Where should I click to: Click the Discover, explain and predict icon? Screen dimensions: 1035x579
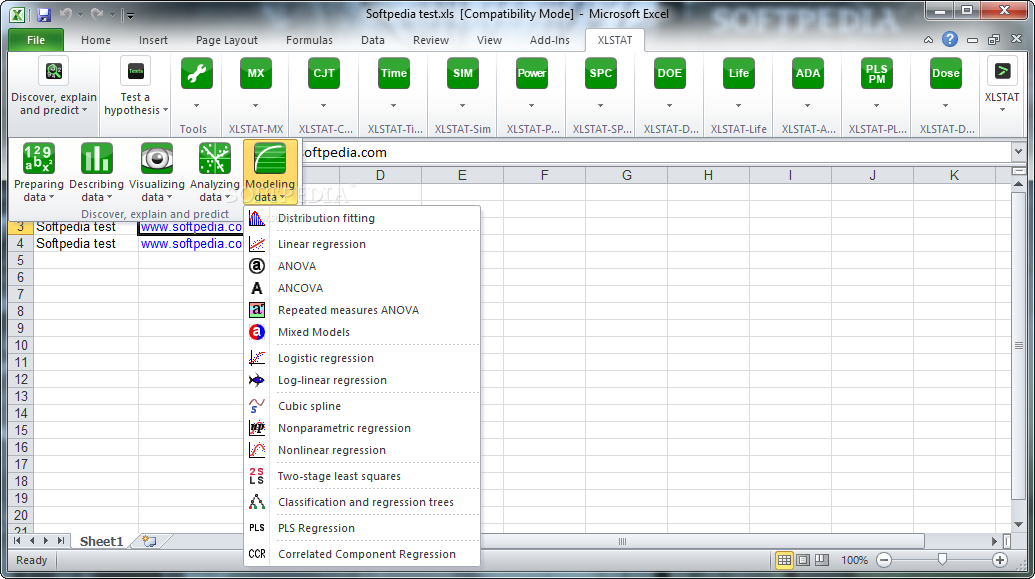tap(54, 71)
